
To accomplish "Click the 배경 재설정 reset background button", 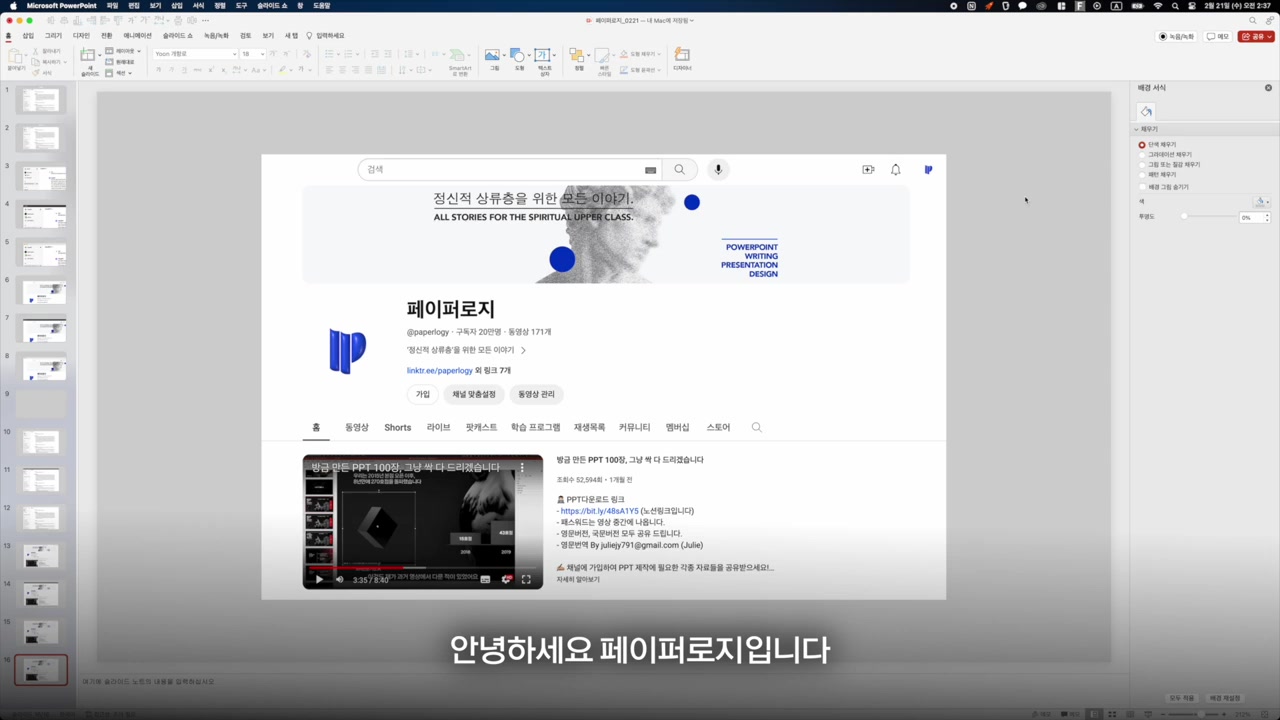I will [1225, 698].
